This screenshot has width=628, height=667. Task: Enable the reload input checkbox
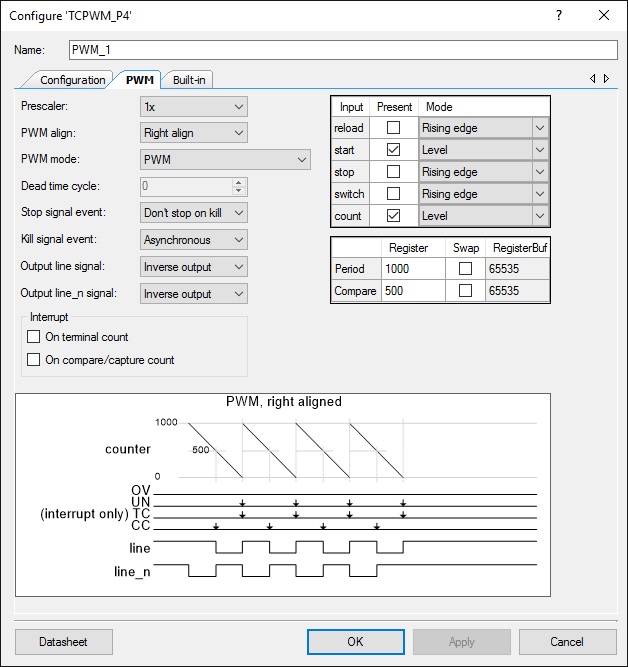[x=393, y=128]
